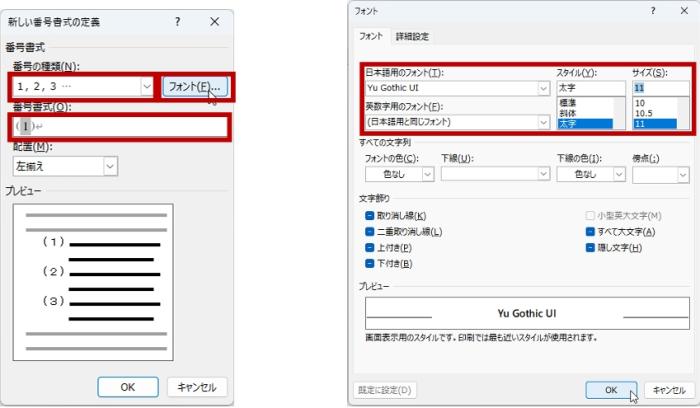Toggle the すべて大文字 checkbox
This screenshot has height=408, width=700.
(590, 231)
